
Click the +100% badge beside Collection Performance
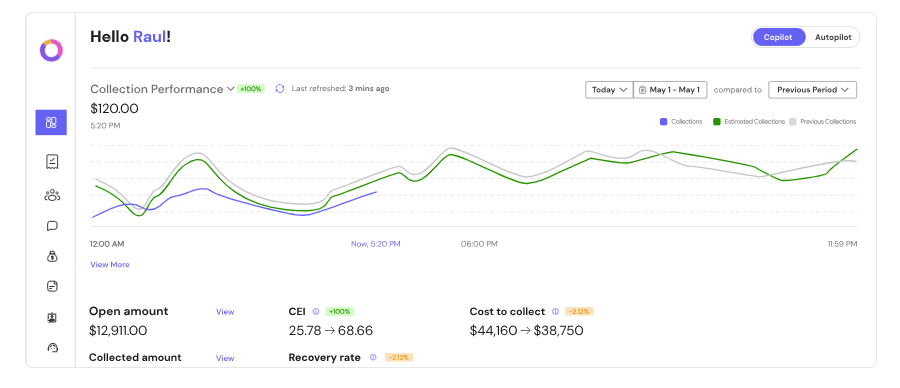251,89
